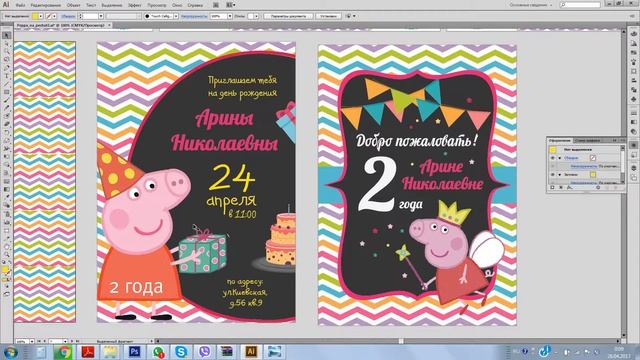
Task: Open the Объект menu
Action: pos(73,5)
